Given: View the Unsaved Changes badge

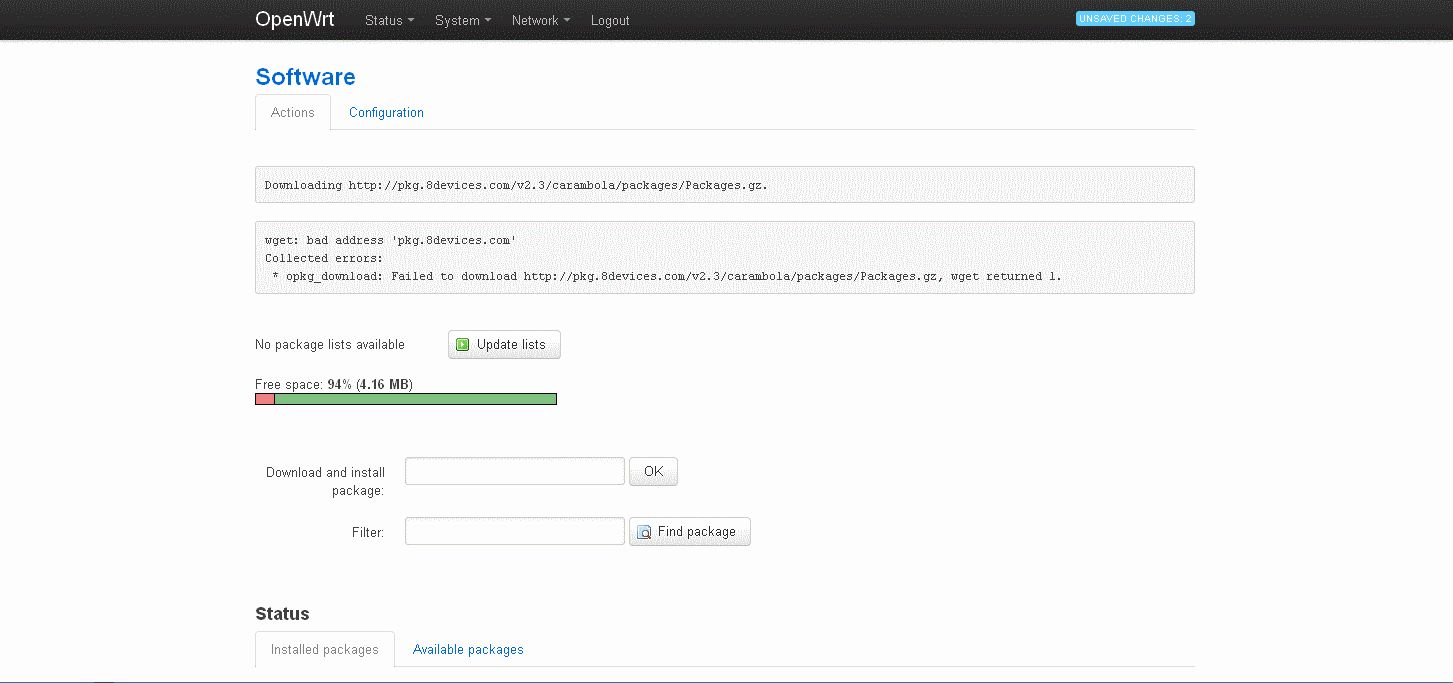Looking at the screenshot, I should [x=1134, y=19].
